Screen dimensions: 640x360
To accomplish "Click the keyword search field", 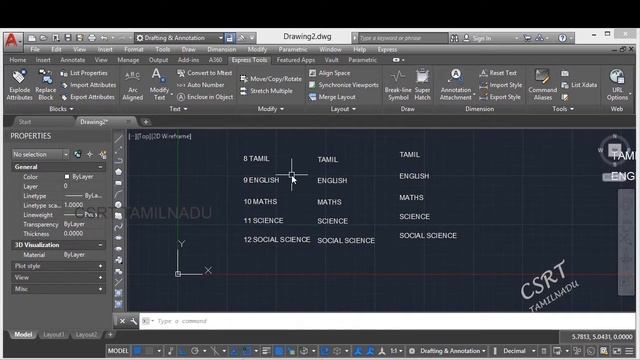I will [x=402, y=38].
